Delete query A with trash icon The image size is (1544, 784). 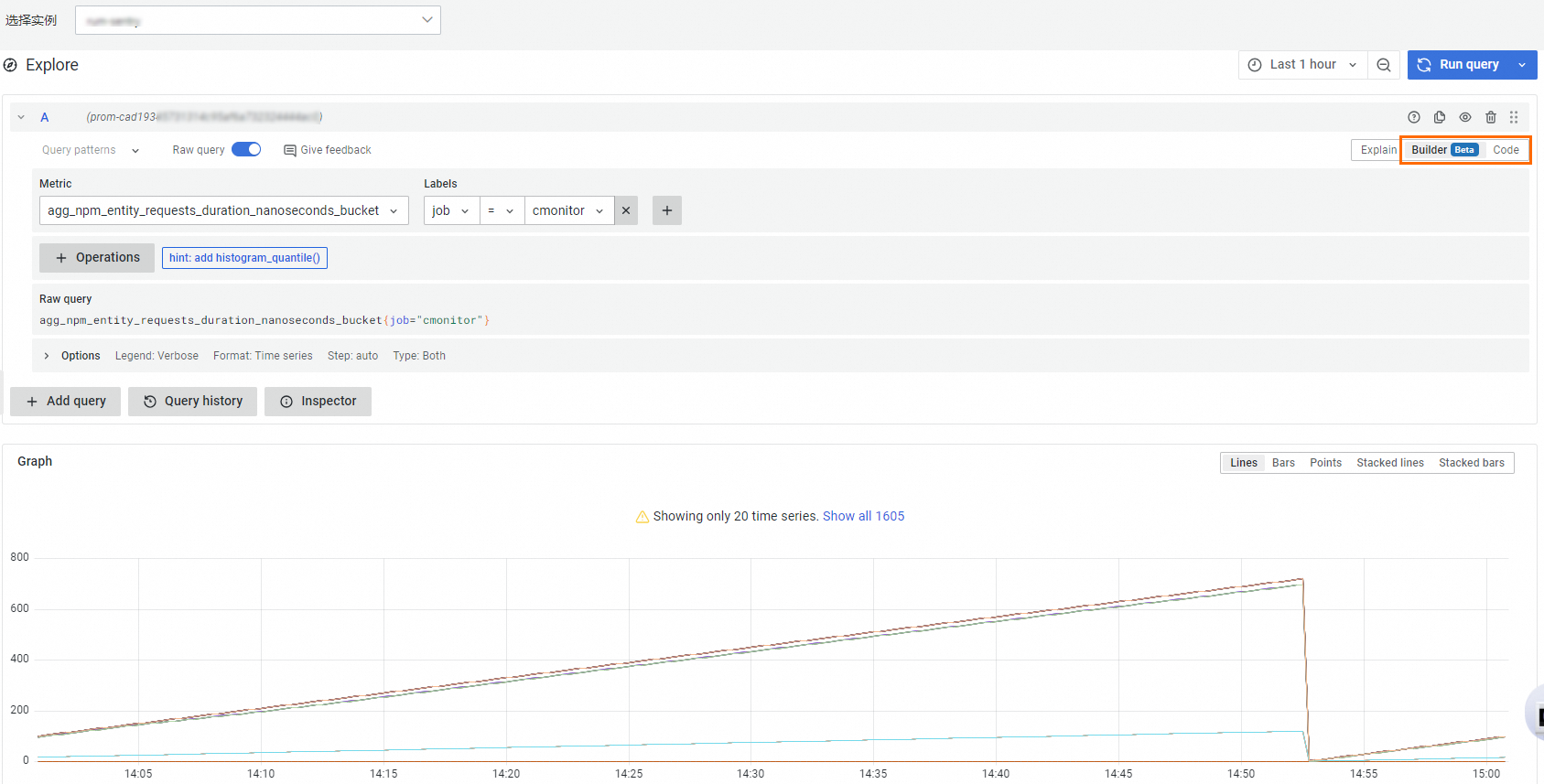(1491, 117)
